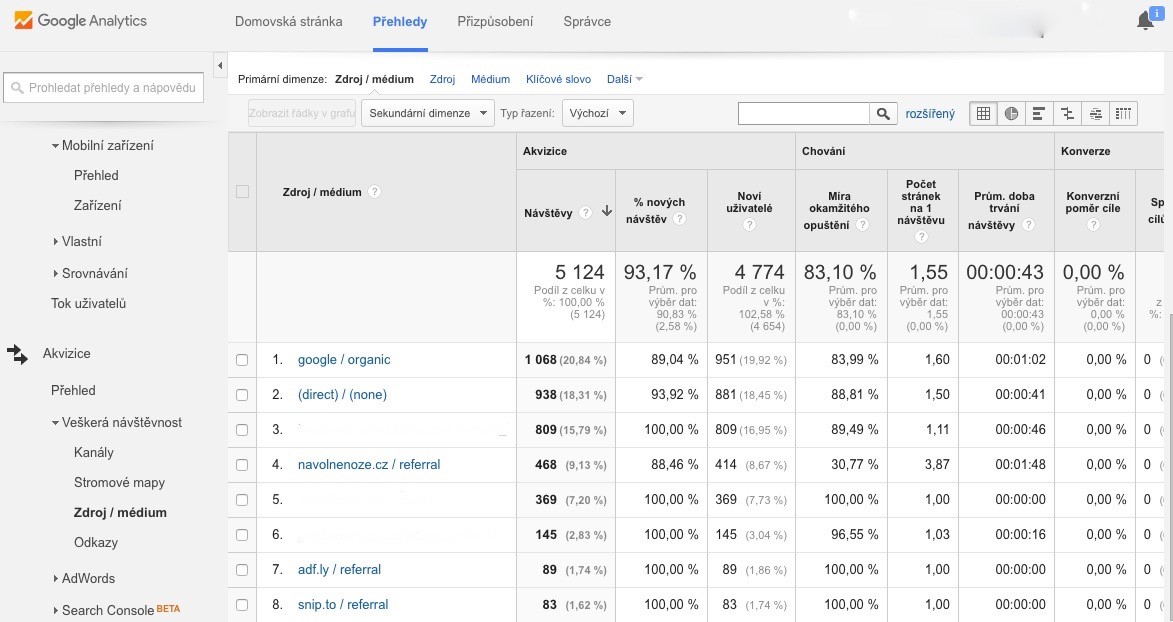Open the google / organic source link
The height and width of the screenshot is (622, 1173).
344,359
